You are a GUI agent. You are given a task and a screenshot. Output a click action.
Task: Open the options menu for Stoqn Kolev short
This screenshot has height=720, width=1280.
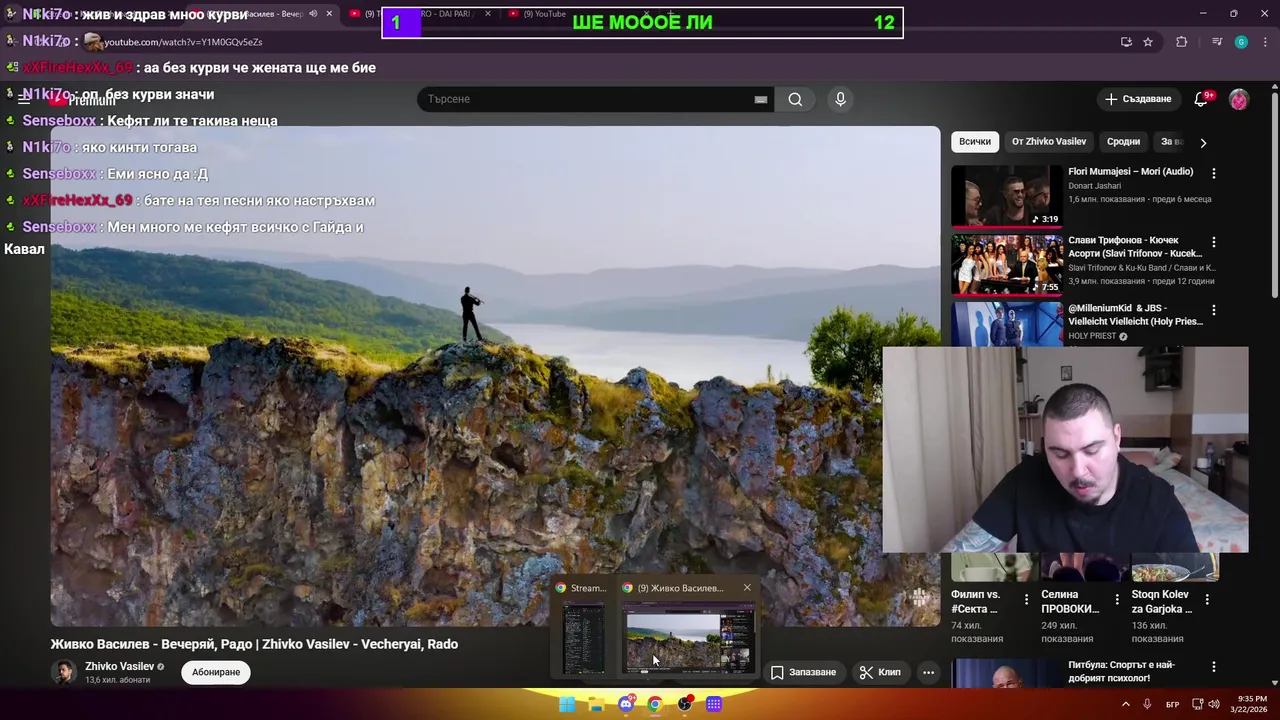[1207, 600]
